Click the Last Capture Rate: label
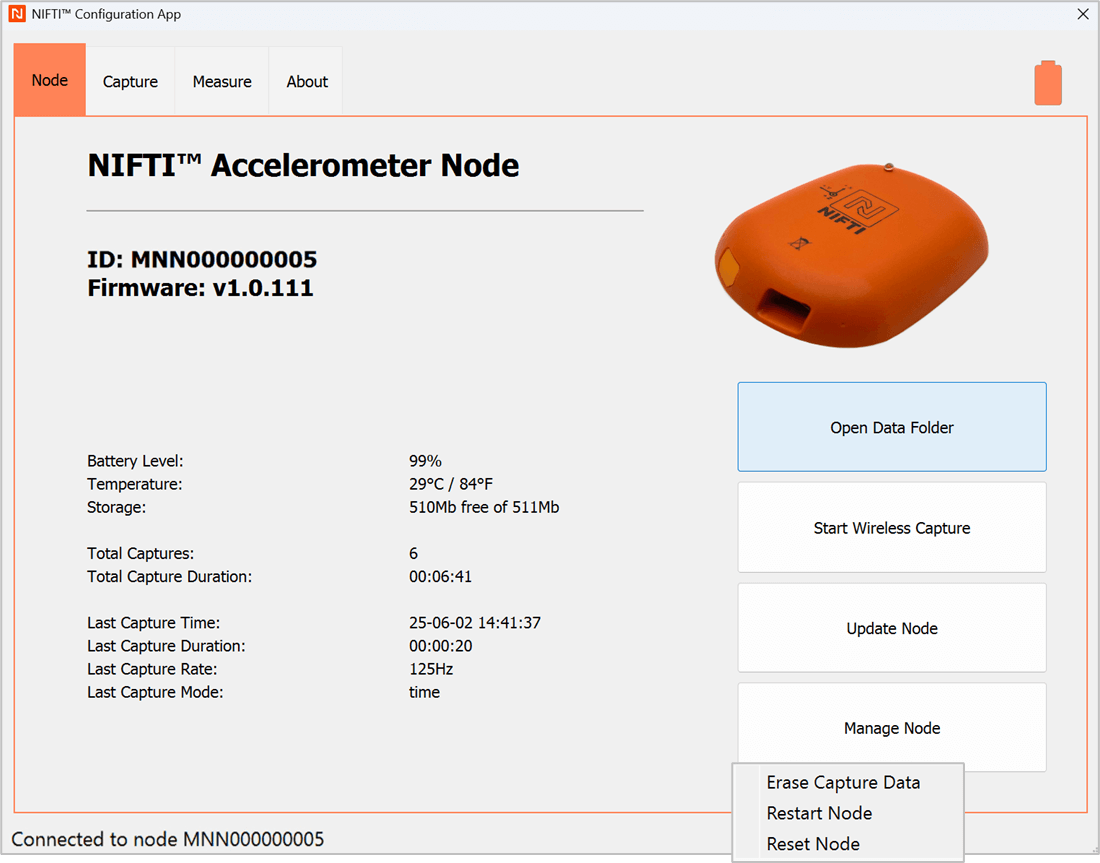The width and height of the screenshot is (1100, 863). [152, 669]
